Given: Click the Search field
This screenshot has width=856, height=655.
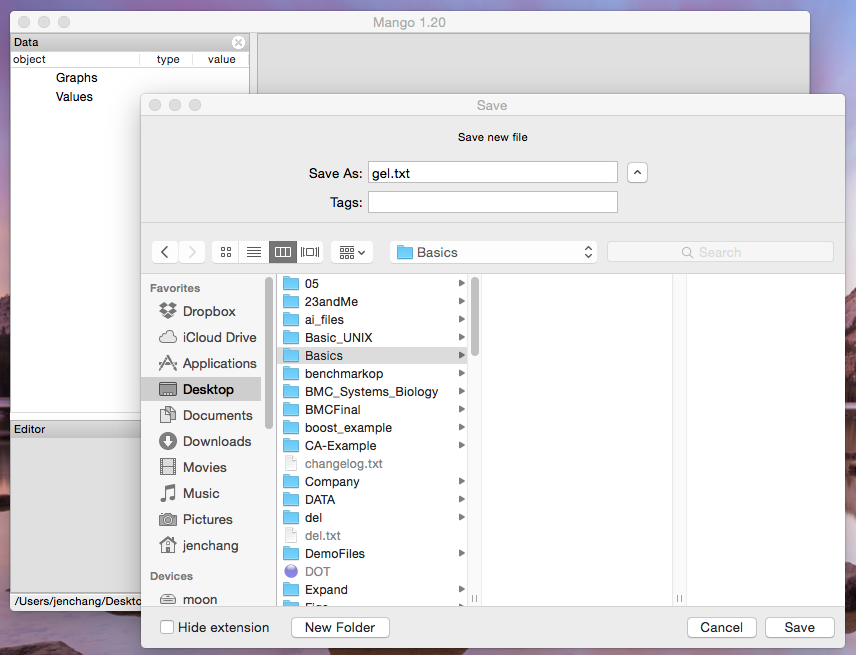Looking at the screenshot, I should 720,252.
